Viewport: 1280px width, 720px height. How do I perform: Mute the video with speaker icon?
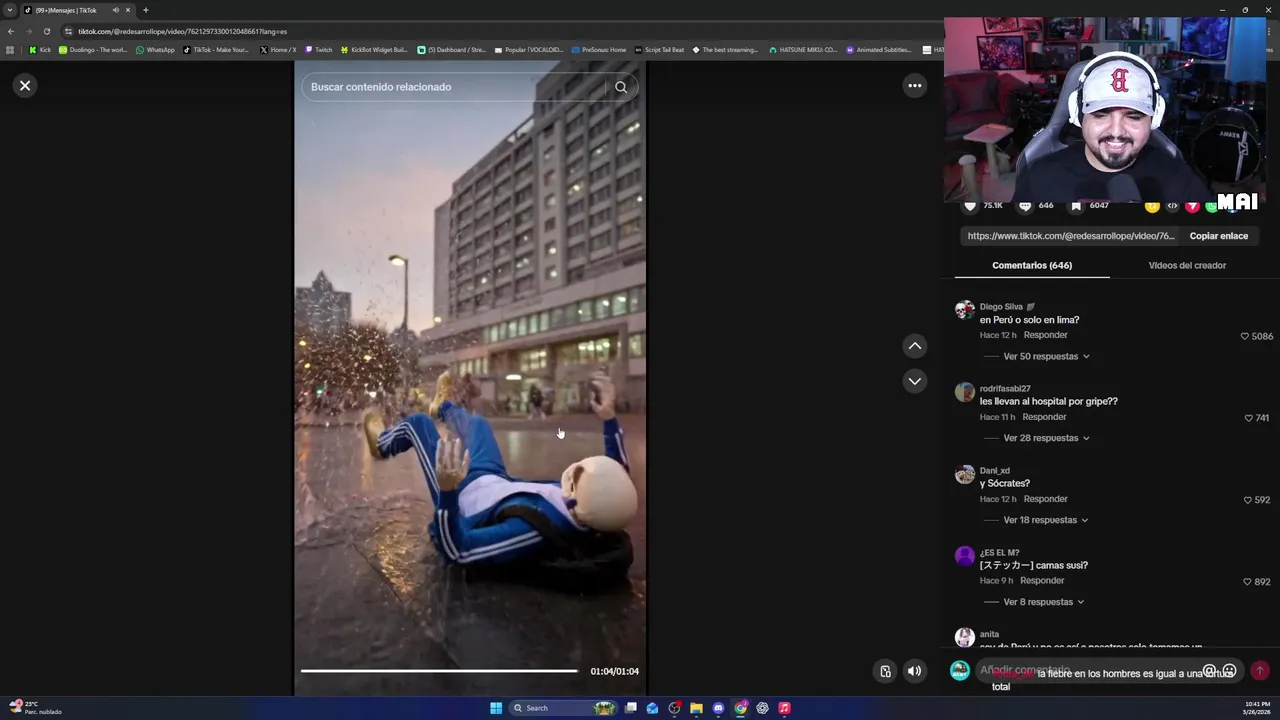[x=914, y=671]
